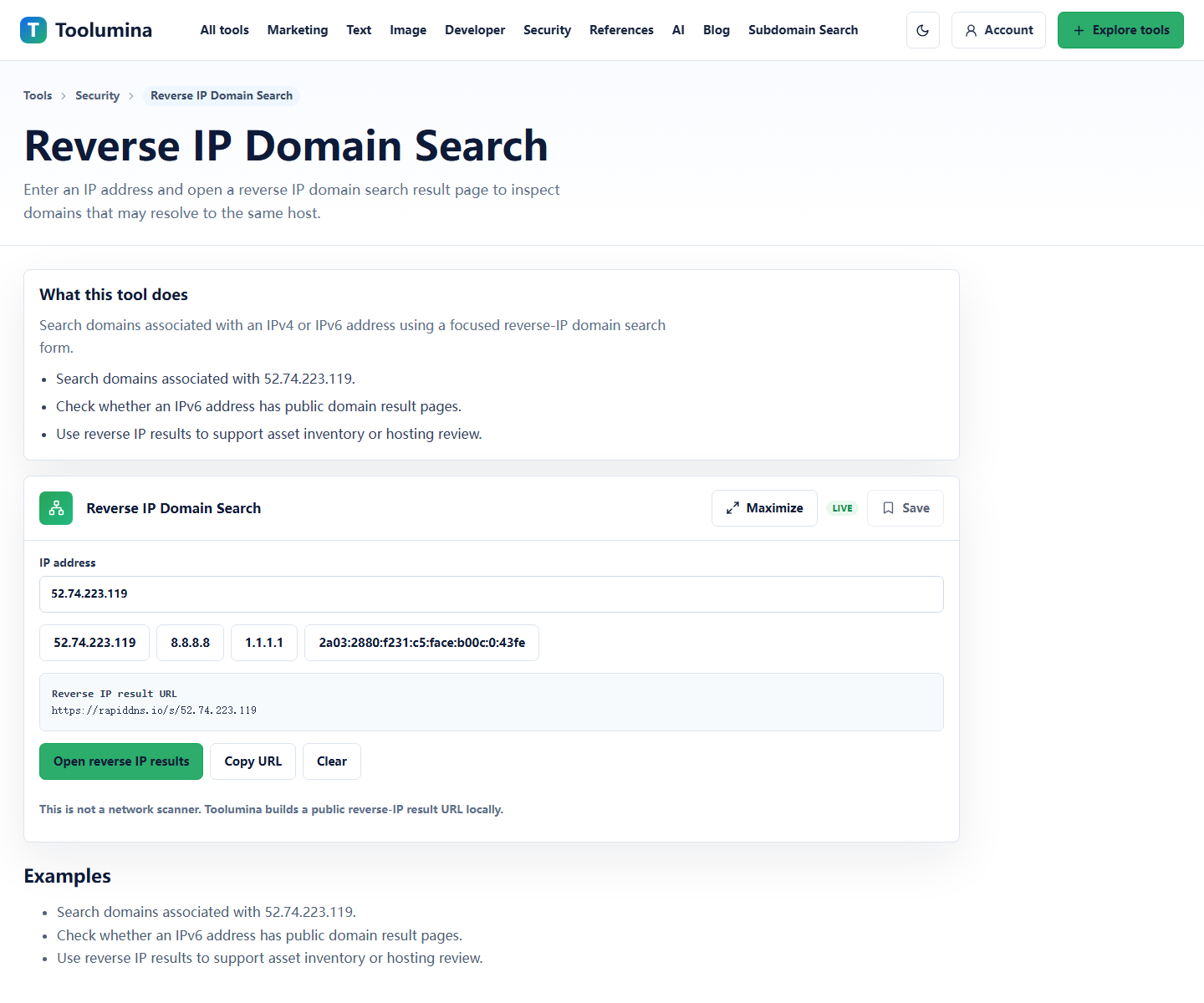This screenshot has width=1204, height=1003.
Task: Click the 'IP address' field label
Action: (68, 563)
